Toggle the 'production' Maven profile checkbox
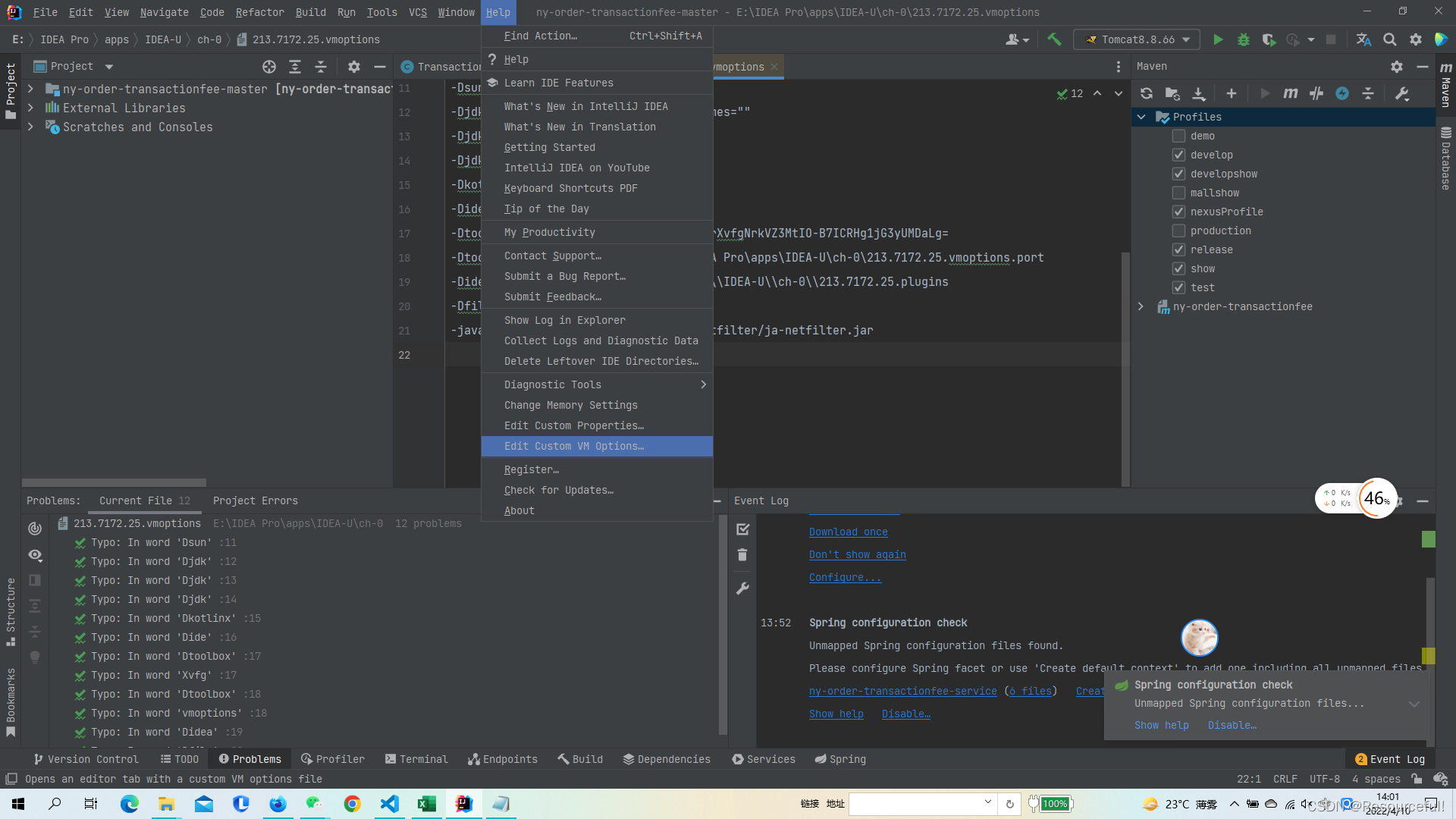This screenshot has width=1456, height=819. 1178,230
